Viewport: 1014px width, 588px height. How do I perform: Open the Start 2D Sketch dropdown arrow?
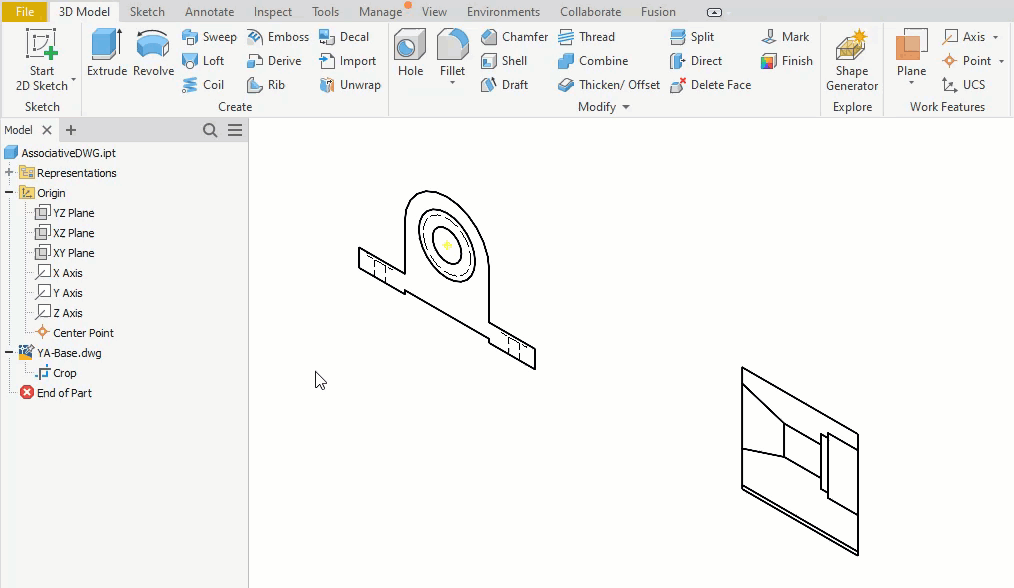74,80
